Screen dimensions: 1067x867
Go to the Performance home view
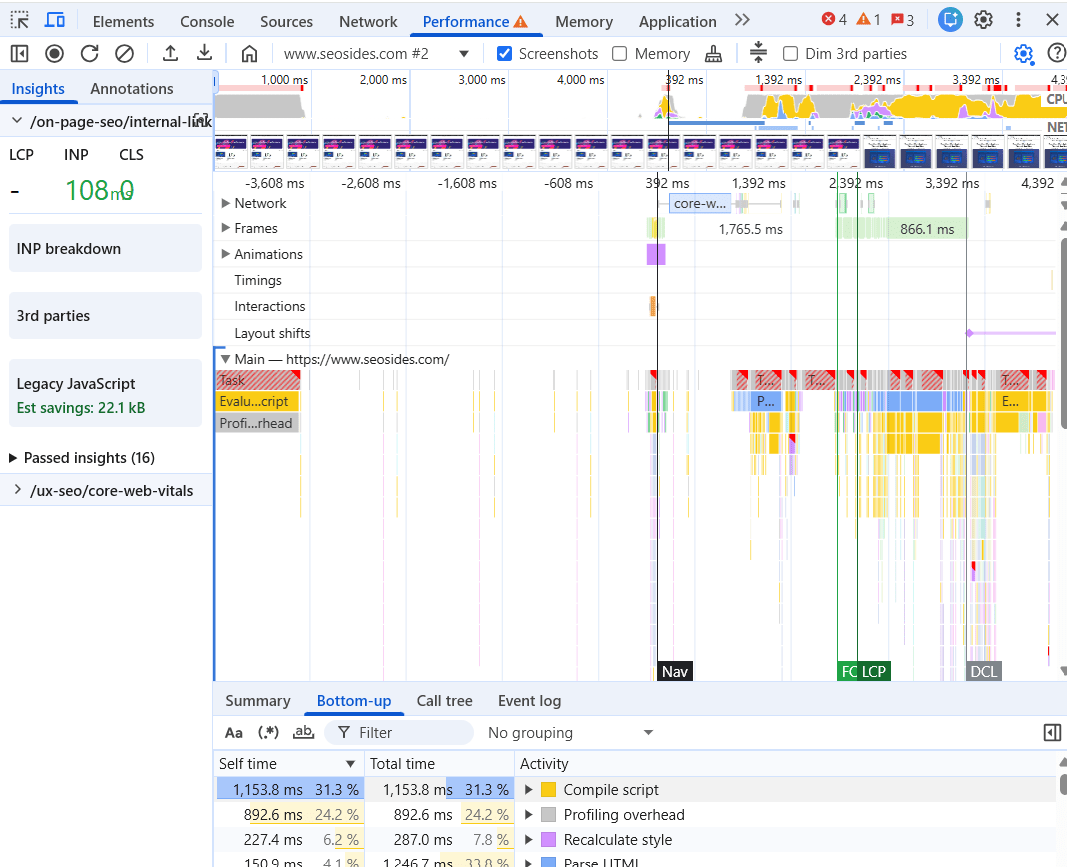point(250,53)
